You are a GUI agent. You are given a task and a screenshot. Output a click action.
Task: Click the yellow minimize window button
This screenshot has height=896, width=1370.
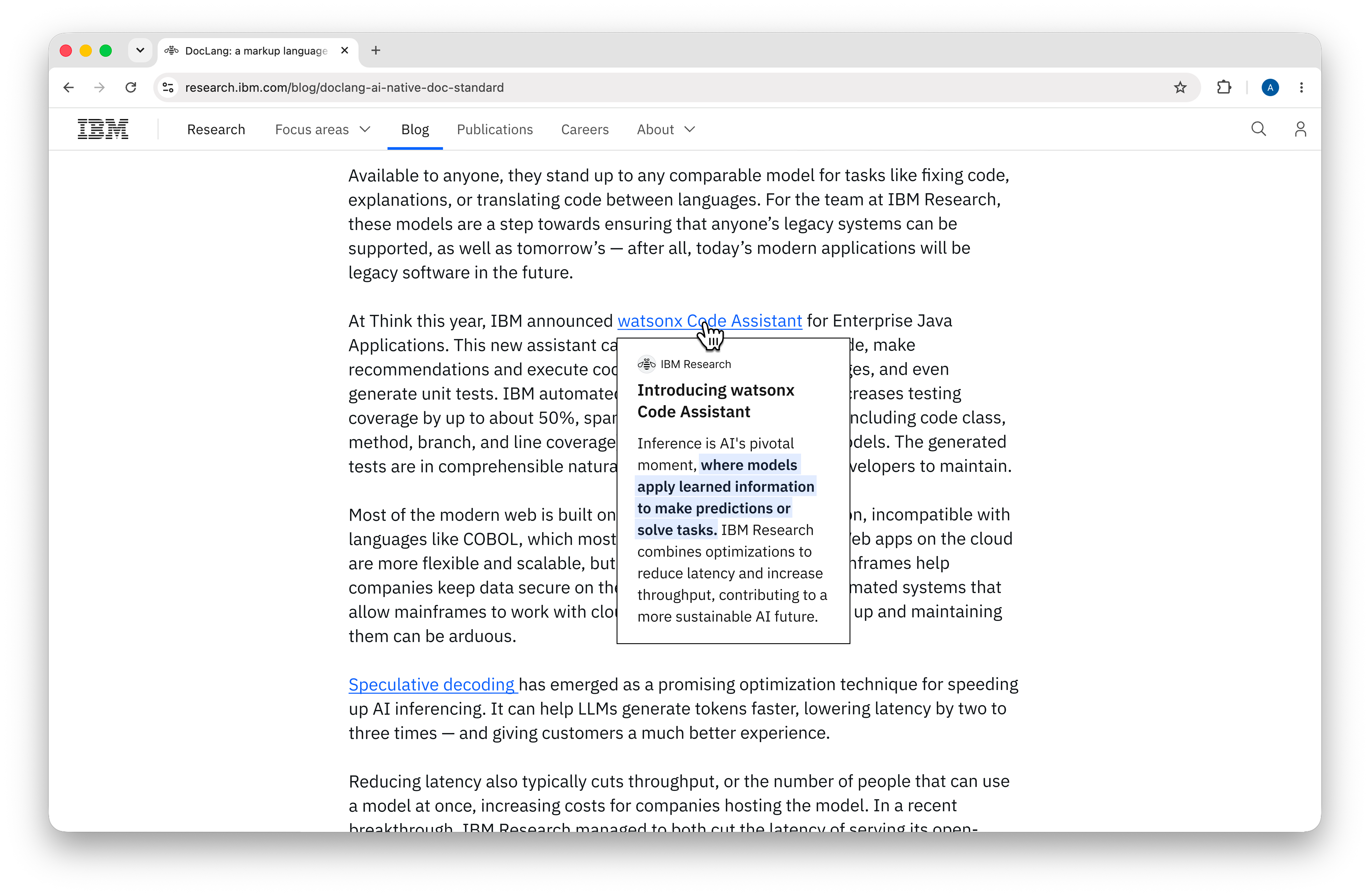point(86,51)
